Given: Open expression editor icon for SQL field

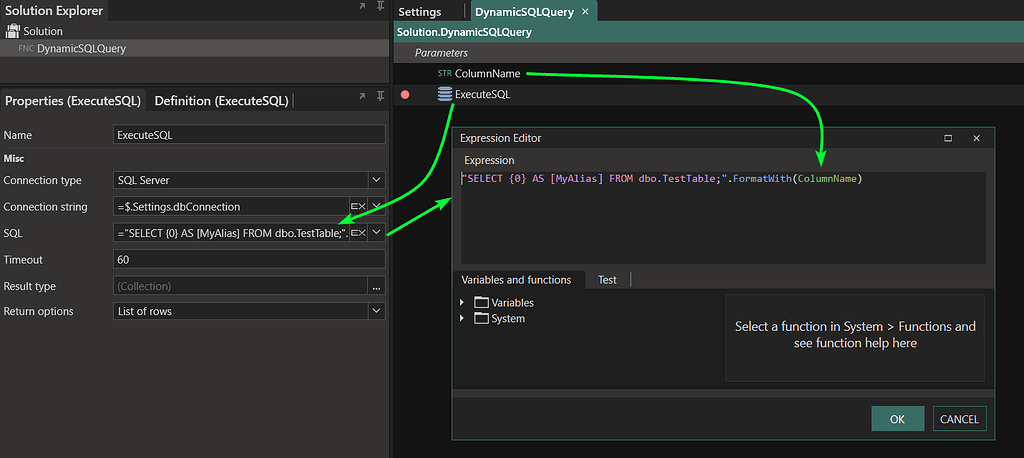Looking at the screenshot, I should (357, 233).
